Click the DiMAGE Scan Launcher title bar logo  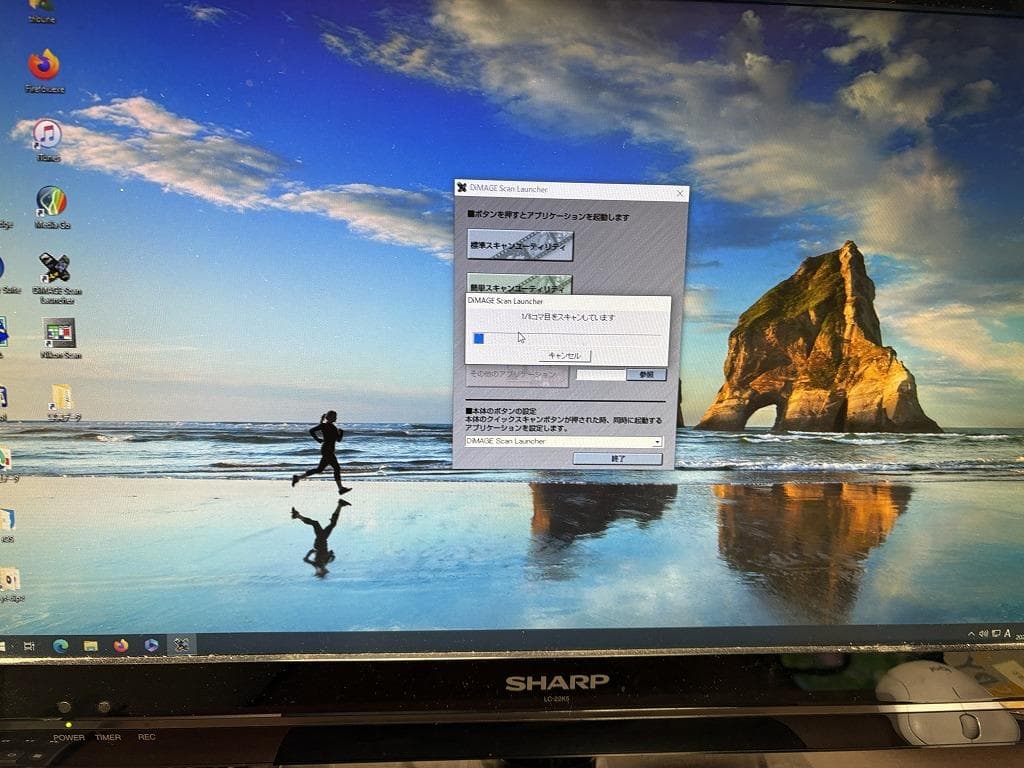pyautogui.click(x=462, y=185)
